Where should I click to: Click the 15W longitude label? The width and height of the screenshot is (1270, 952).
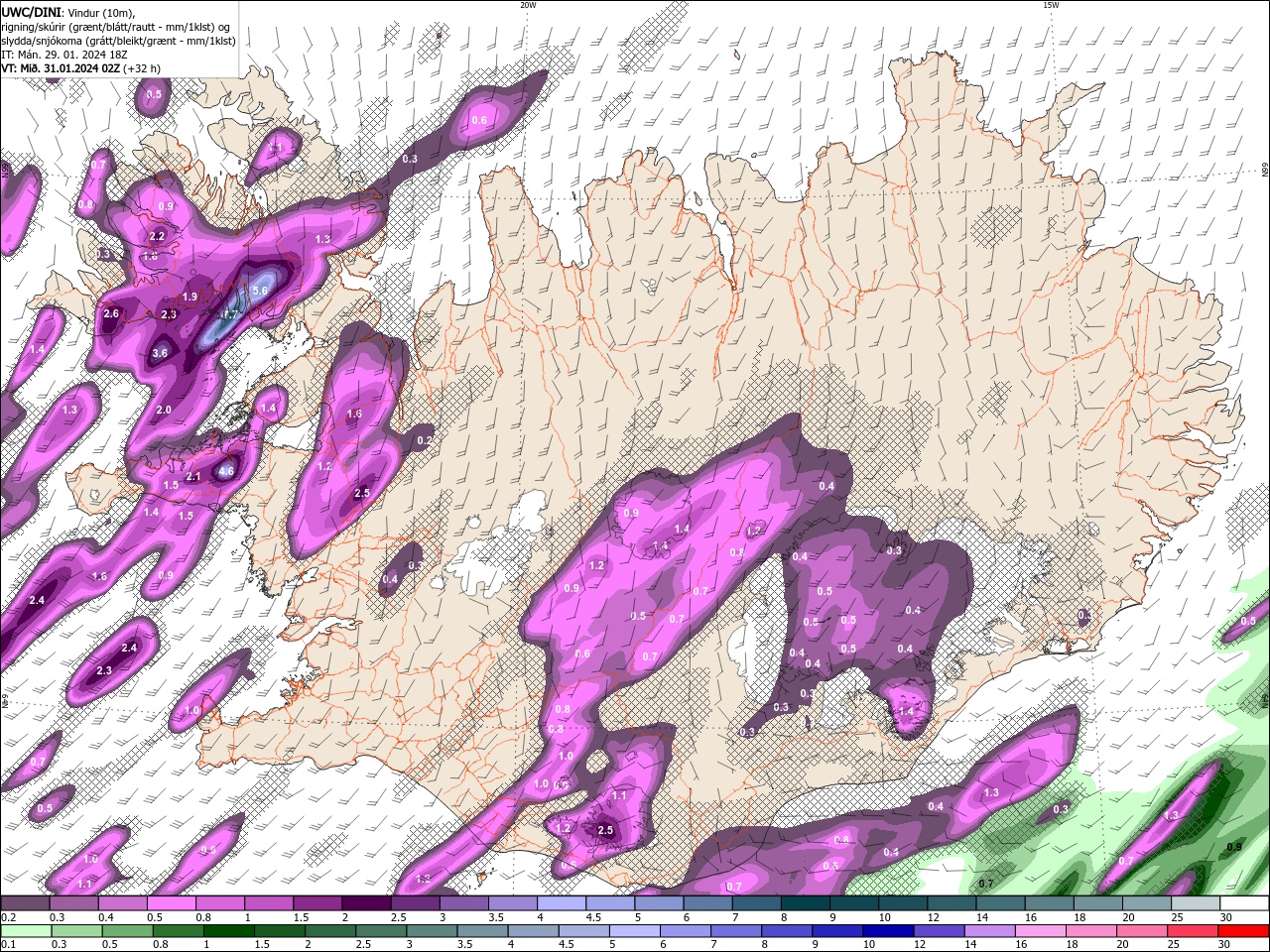click(1051, 5)
